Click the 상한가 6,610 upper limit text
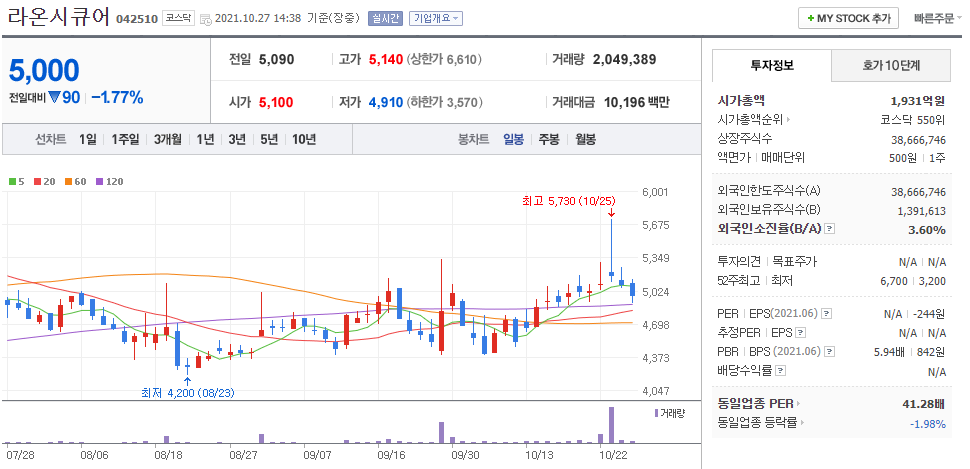 tap(444, 60)
